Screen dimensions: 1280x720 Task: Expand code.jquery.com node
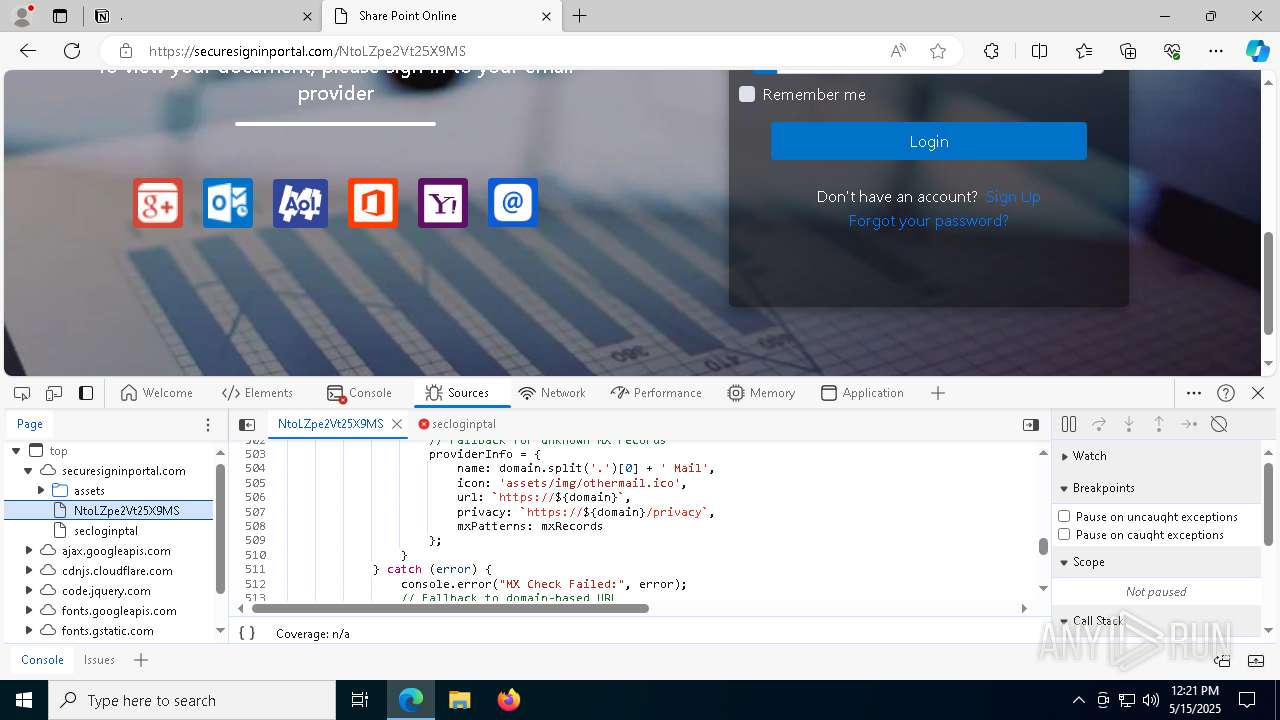pos(29,591)
